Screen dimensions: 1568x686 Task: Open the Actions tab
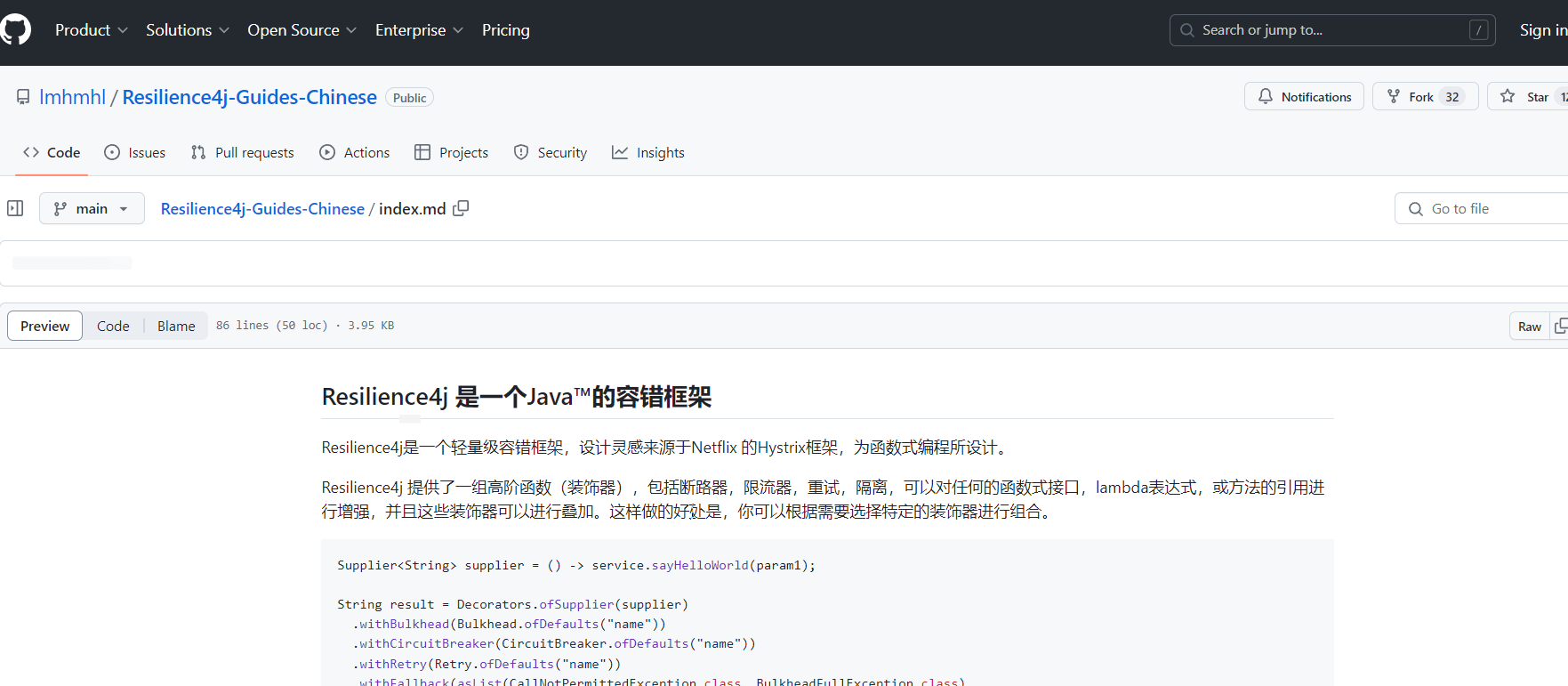tap(355, 153)
